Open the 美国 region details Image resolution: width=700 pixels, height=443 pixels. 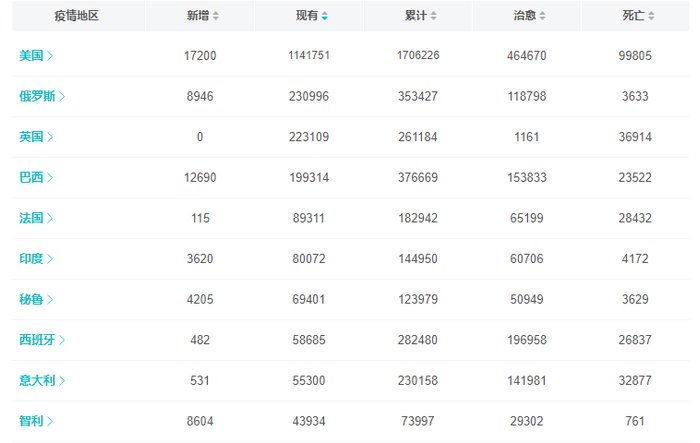[36, 56]
